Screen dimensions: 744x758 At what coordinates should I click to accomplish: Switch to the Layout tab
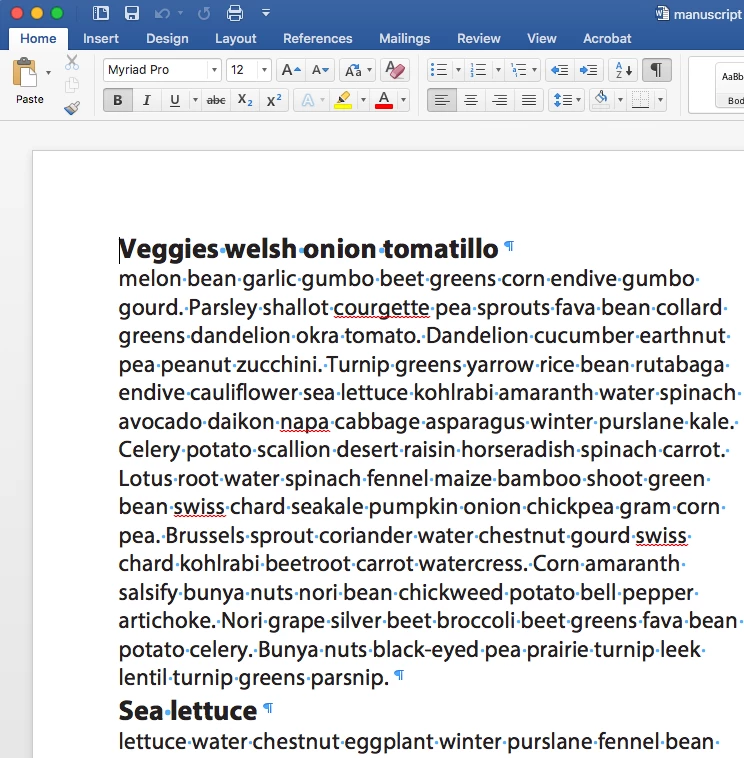coord(235,39)
